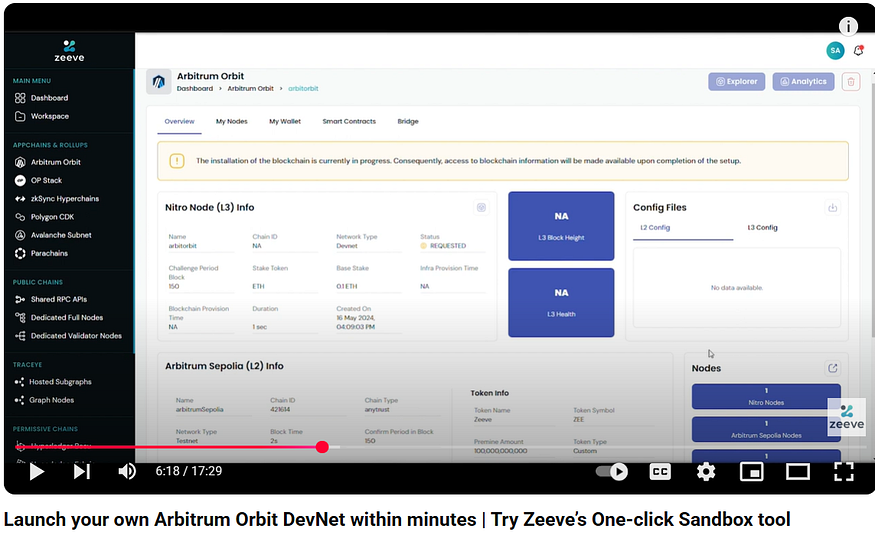Image resolution: width=875 pixels, height=535 pixels.
Task: Click the L3 Health card
Action: pyautogui.click(x=561, y=303)
